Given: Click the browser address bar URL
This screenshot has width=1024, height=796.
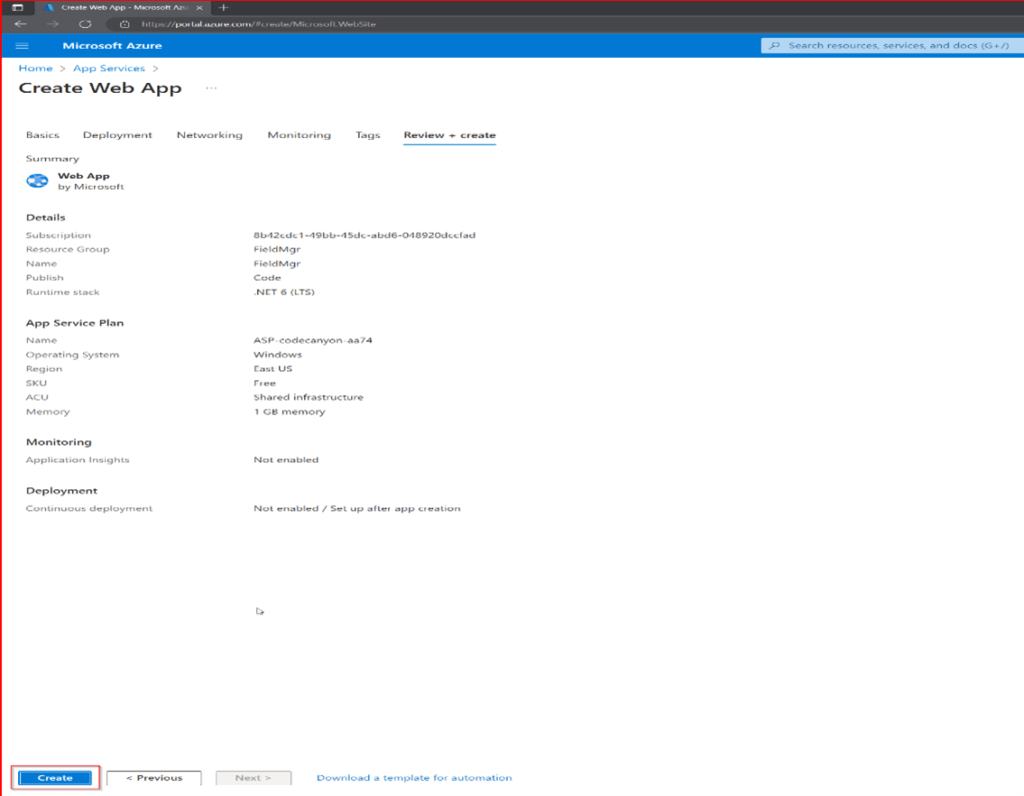Looking at the screenshot, I should tap(259, 24).
